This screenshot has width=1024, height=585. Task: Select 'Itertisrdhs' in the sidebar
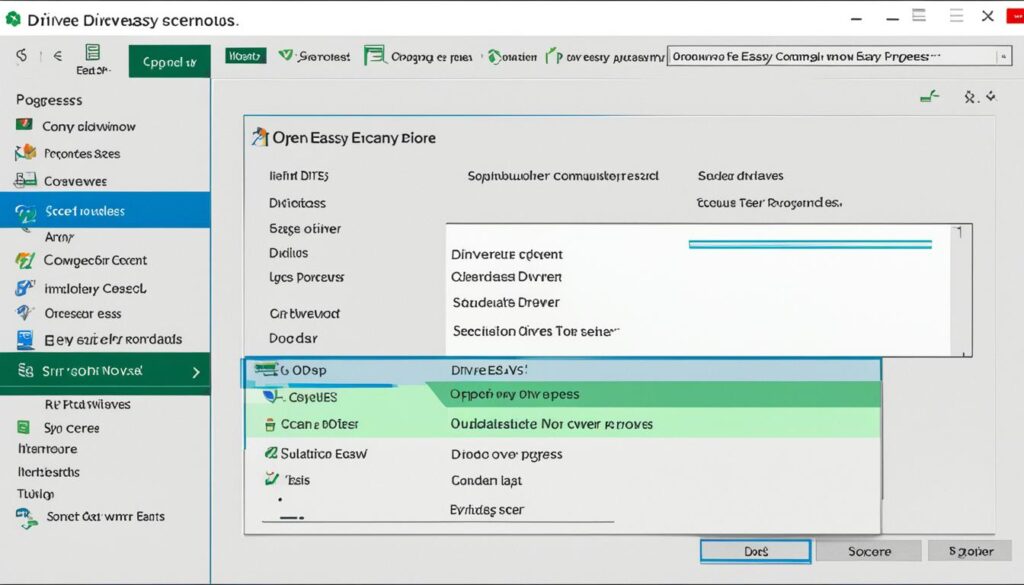tap(48, 471)
